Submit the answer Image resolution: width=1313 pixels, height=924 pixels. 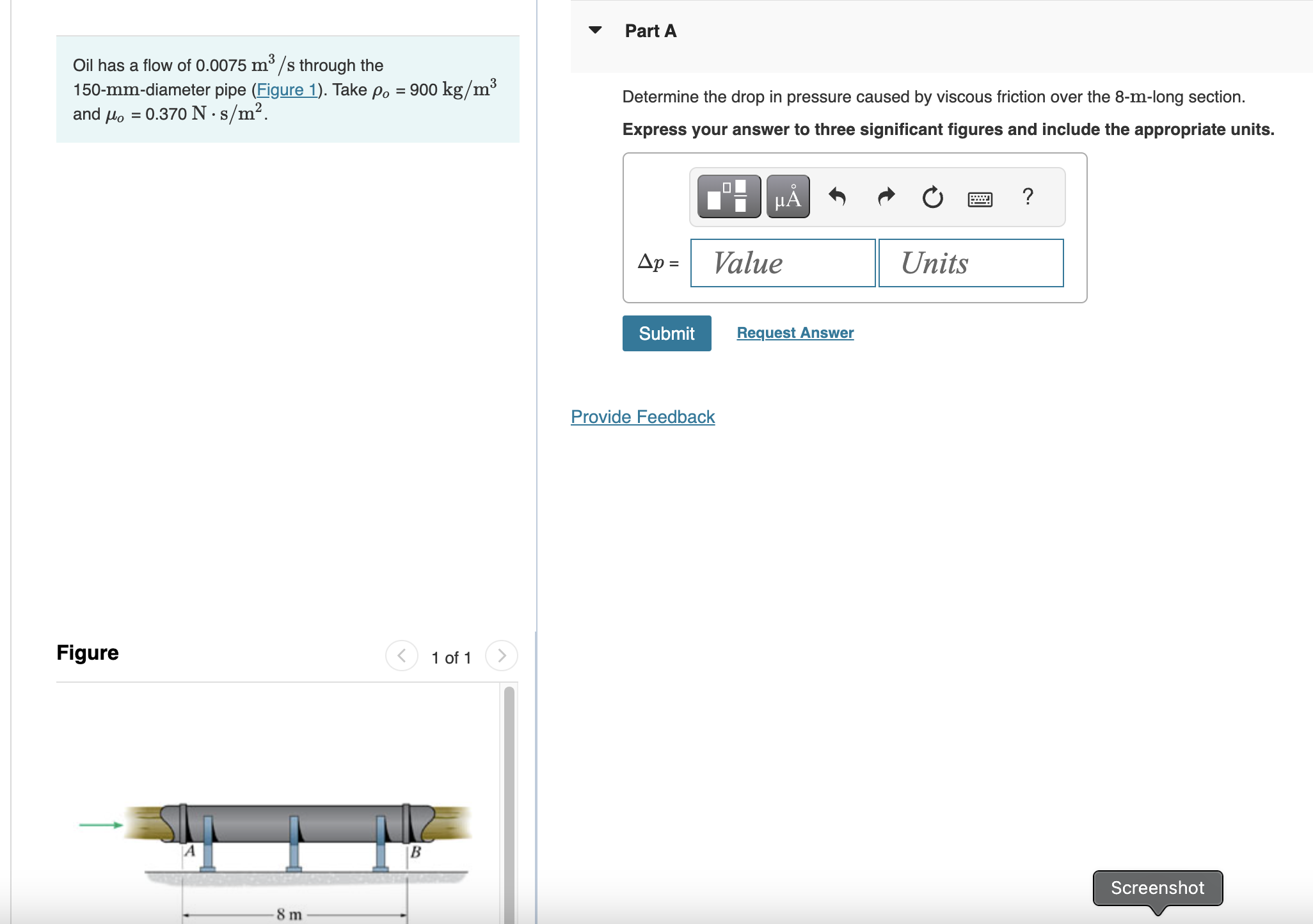tap(667, 333)
